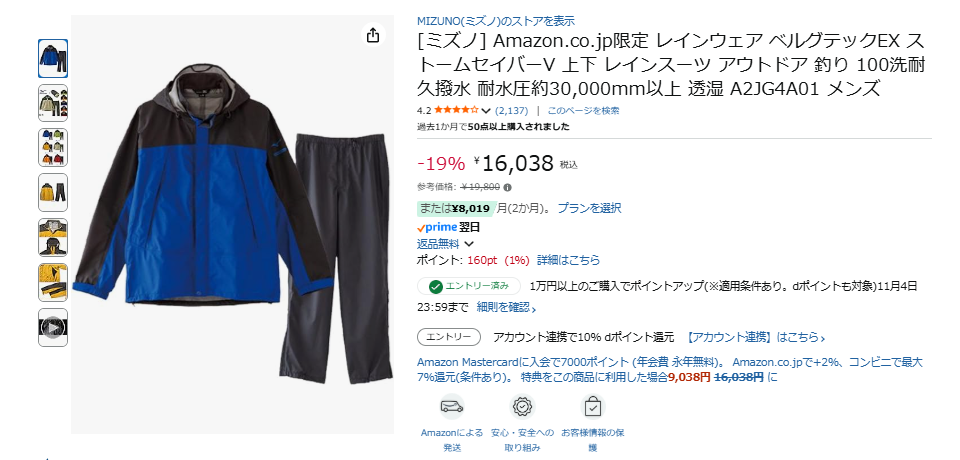Click the Amazon delivery truck icon
Screen dimensions: 960x460
452,407
